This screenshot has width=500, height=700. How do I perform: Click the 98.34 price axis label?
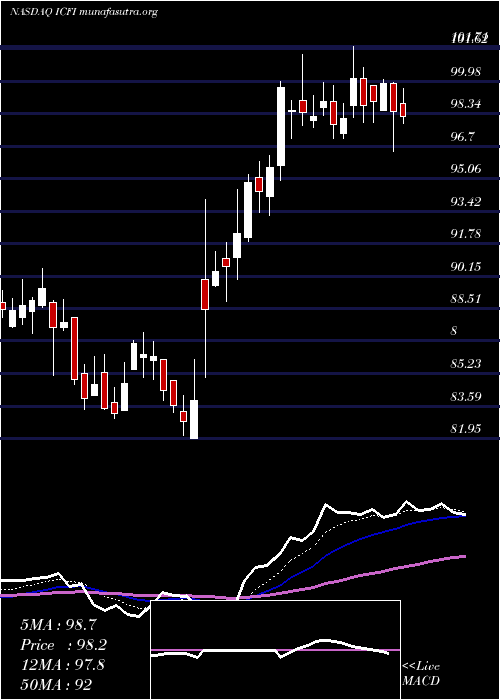pyautogui.click(x=466, y=104)
